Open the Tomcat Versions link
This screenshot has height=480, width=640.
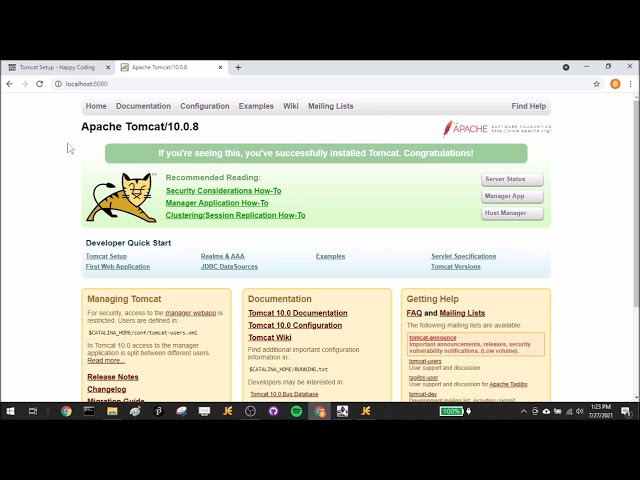456,267
